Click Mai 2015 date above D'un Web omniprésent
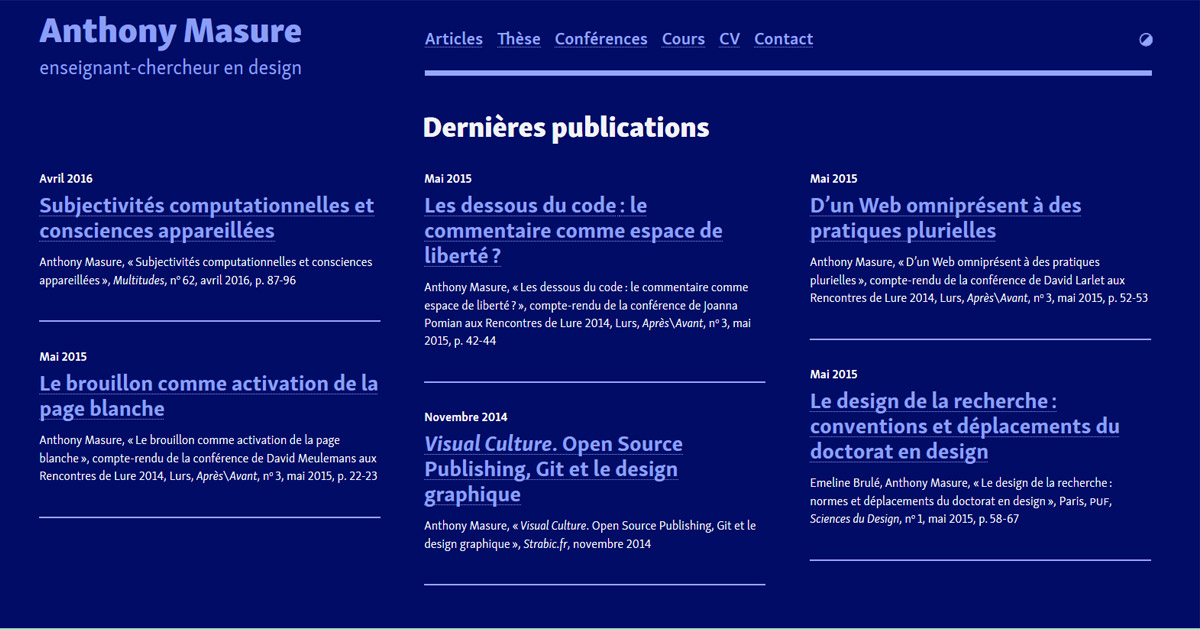The image size is (1200, 630). 834,179
